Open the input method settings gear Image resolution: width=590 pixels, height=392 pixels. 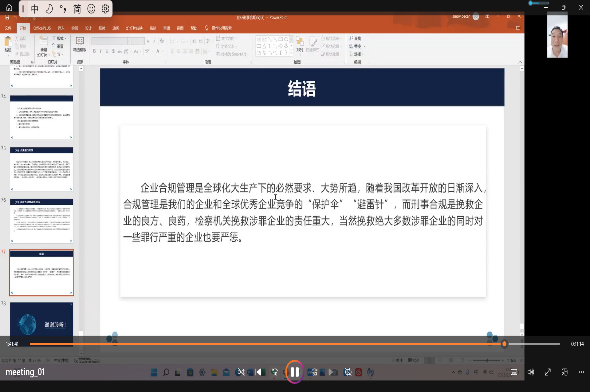[x=105, y=9]
